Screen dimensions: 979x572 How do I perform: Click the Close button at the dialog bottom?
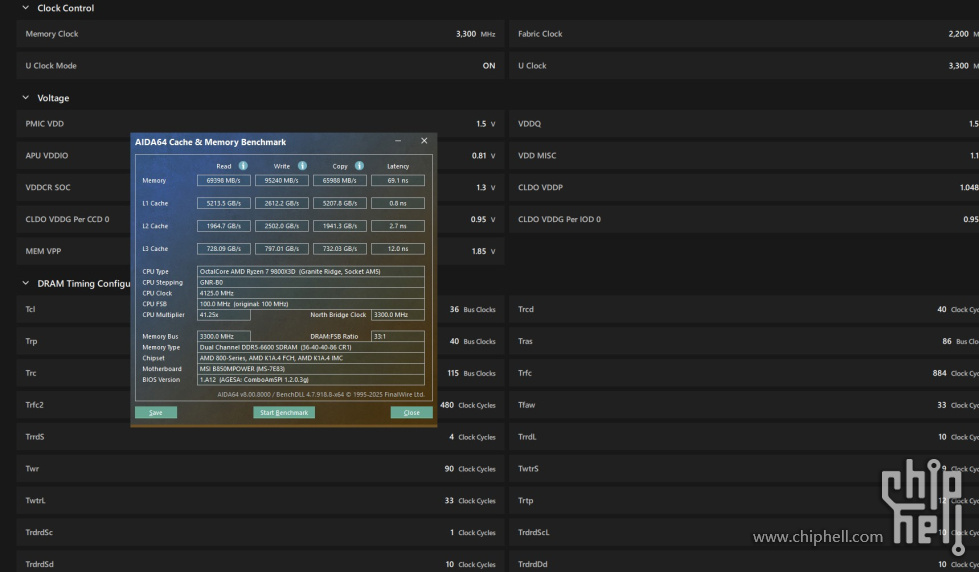click(x=411, y=412)
